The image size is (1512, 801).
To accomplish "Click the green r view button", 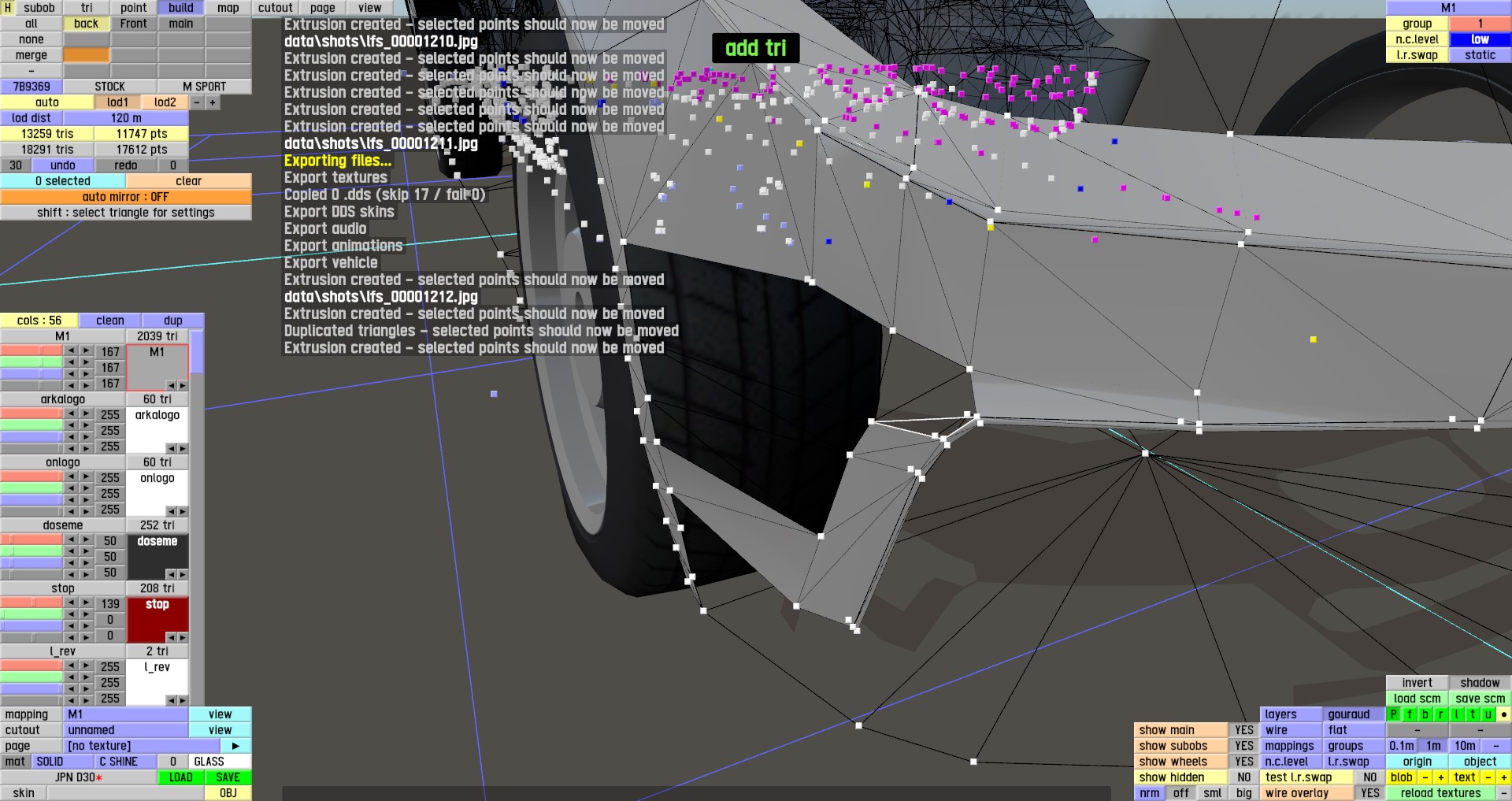I will (x=1441, y=714).
